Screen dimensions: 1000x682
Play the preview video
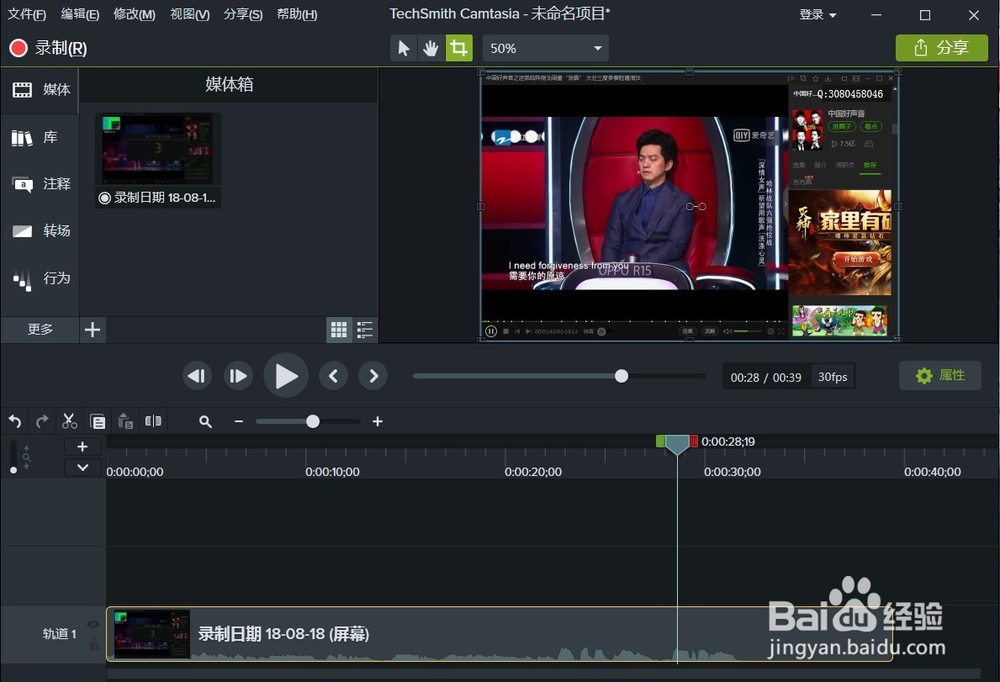[x=286, y=376]
